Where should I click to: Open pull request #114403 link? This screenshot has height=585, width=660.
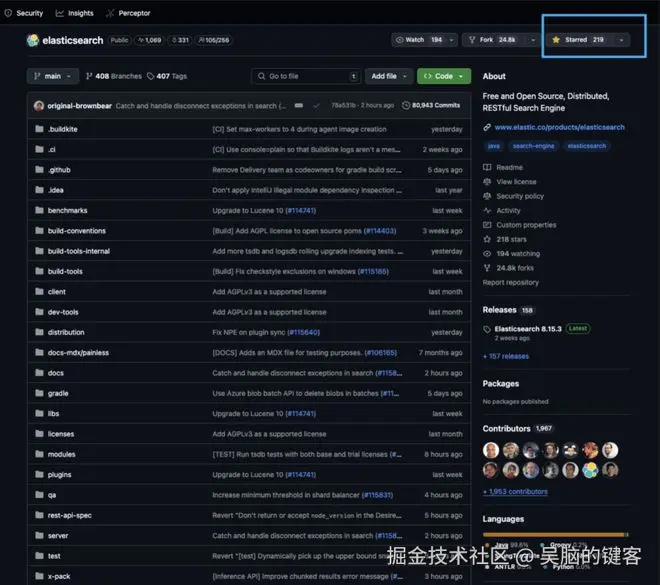click(380, 231)
